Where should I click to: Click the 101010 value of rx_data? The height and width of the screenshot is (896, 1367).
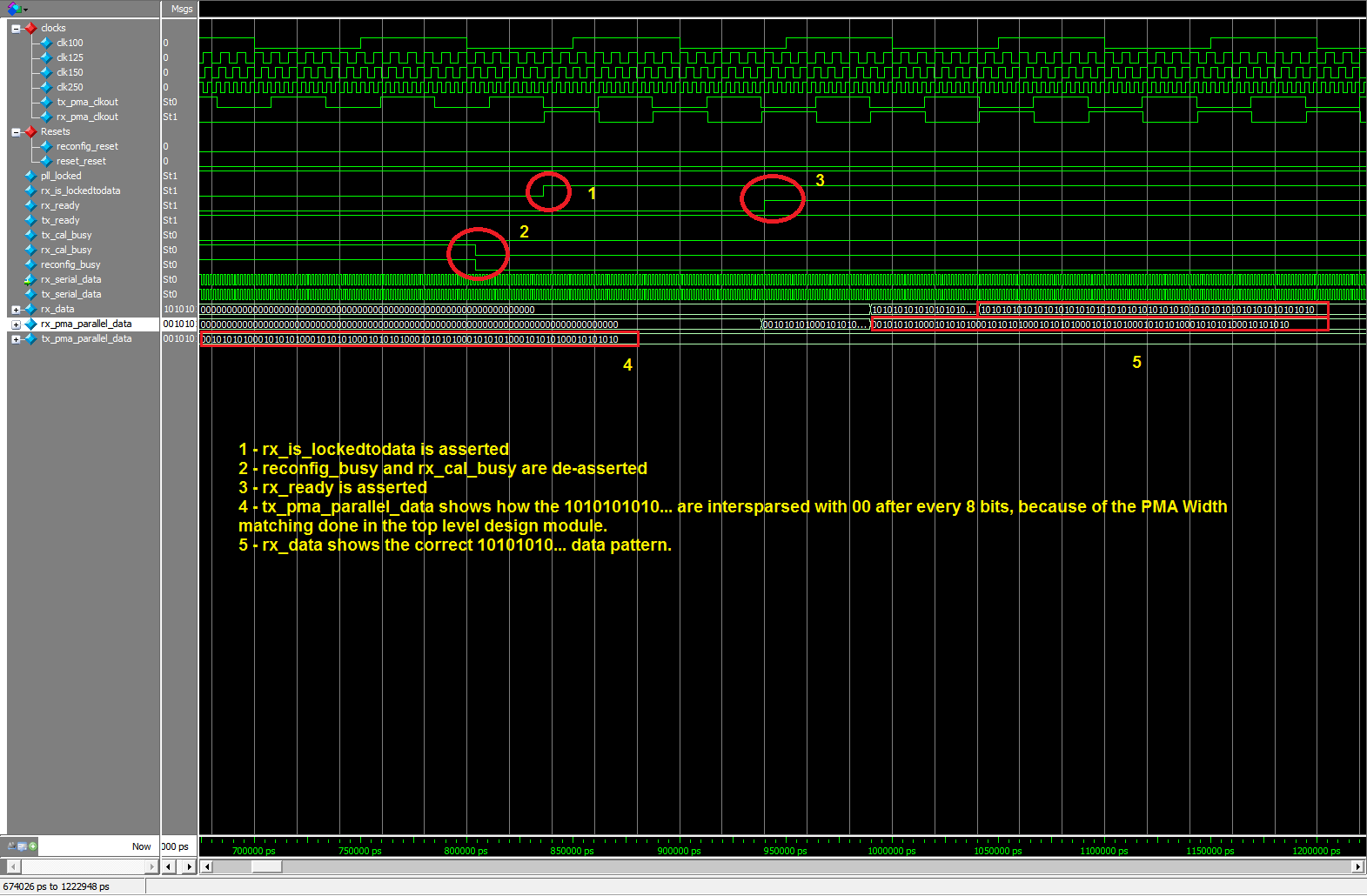(x=179, y=309)
